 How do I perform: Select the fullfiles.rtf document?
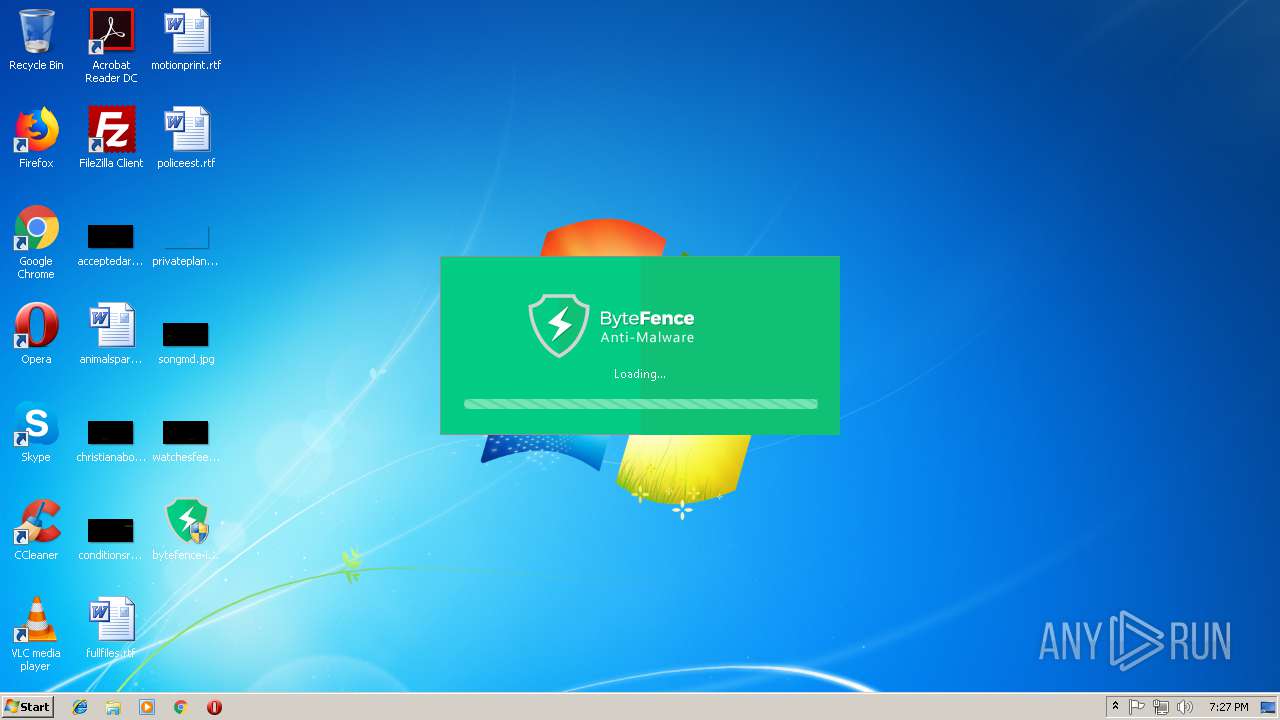[111, 628]
